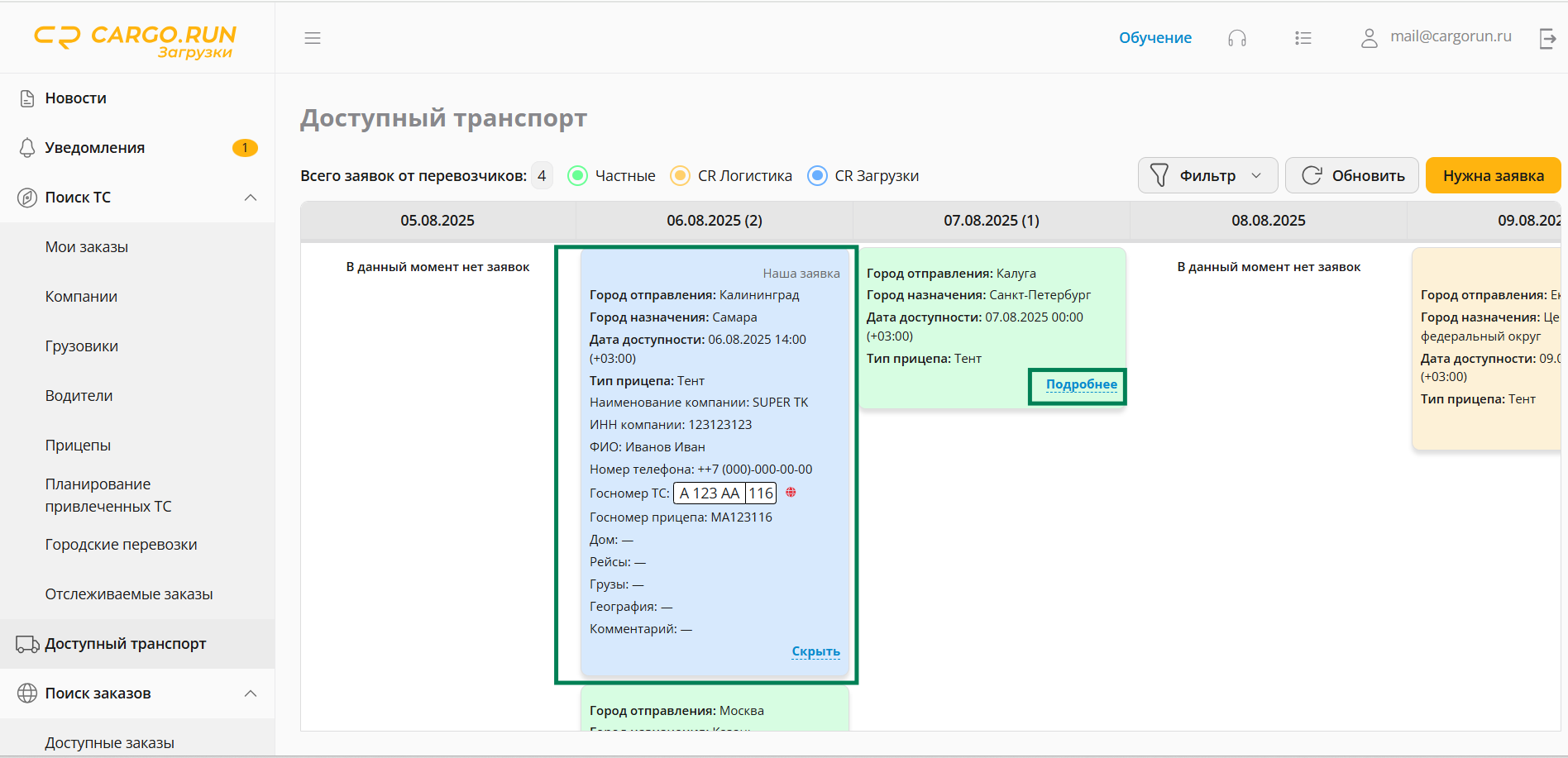1568x758 pixels.
Task: Toggle the Частные radio filter
Action: tap(577, 176)
